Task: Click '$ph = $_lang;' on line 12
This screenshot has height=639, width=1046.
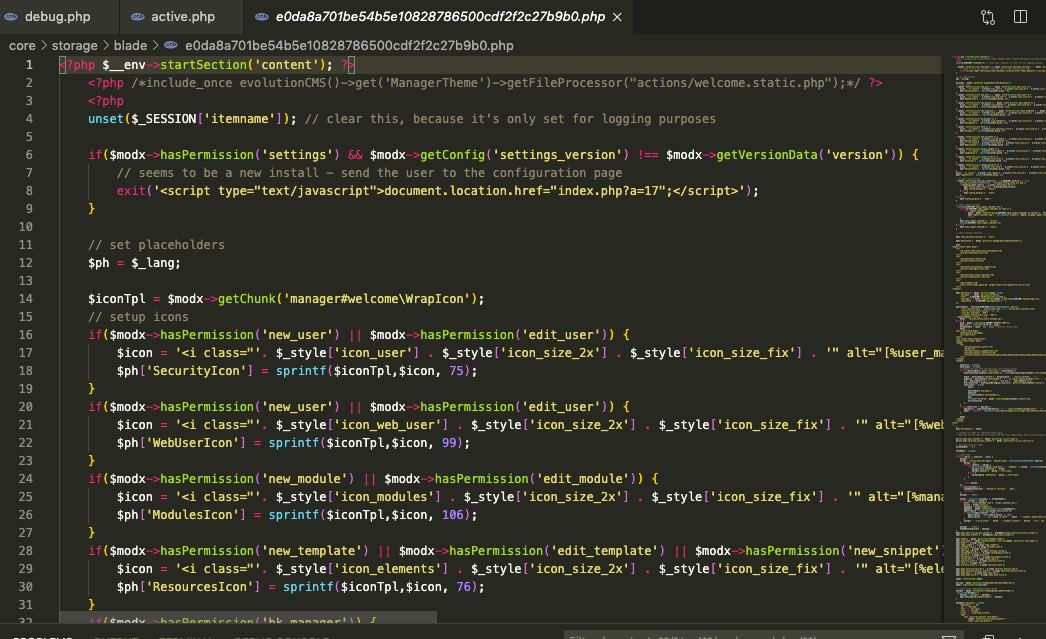Action: click(x=134, y=263)
